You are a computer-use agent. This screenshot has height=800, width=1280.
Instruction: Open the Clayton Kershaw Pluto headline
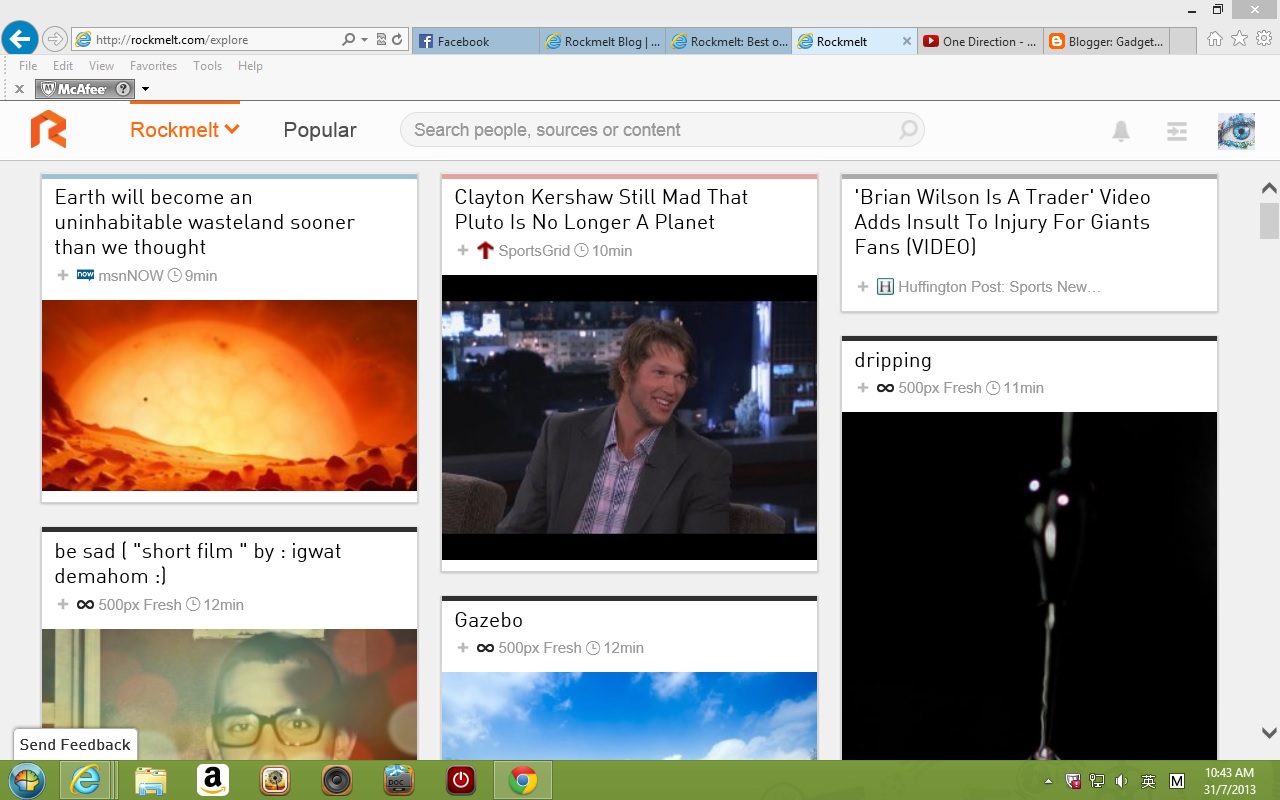(601, 210)
